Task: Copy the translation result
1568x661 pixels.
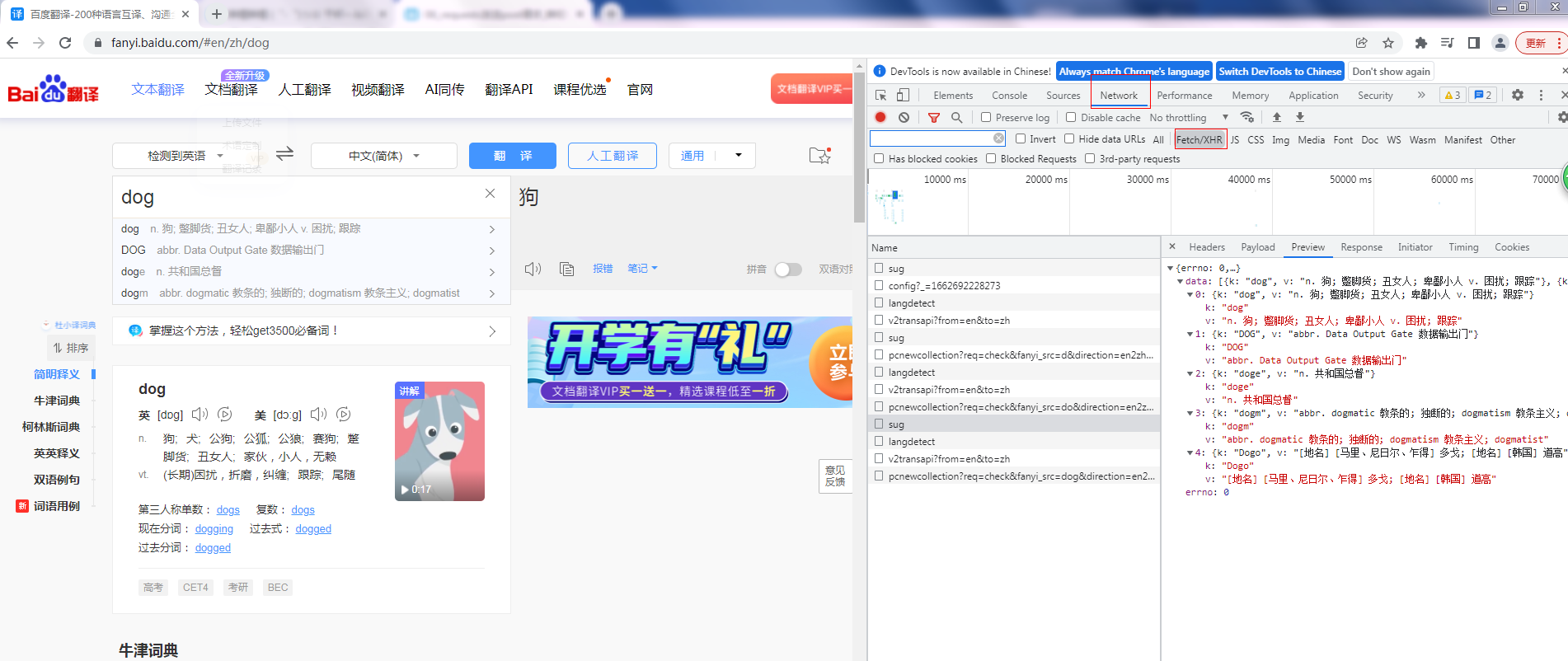Action: click(566, 269)
